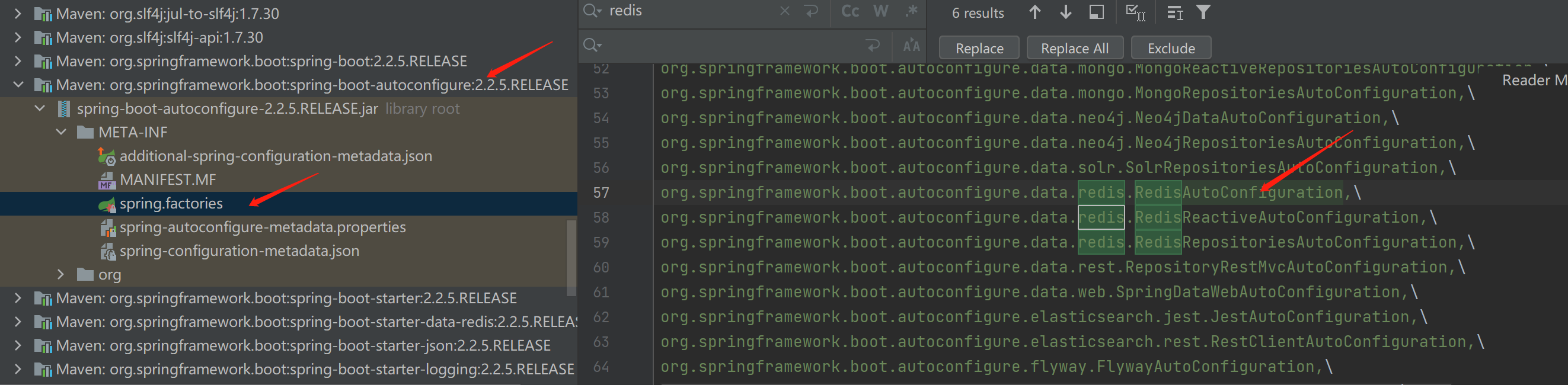The width and height of the screenshot is (1568, 385).
Task: Go to the previous search occurrence
Action: pos(1034,12)
